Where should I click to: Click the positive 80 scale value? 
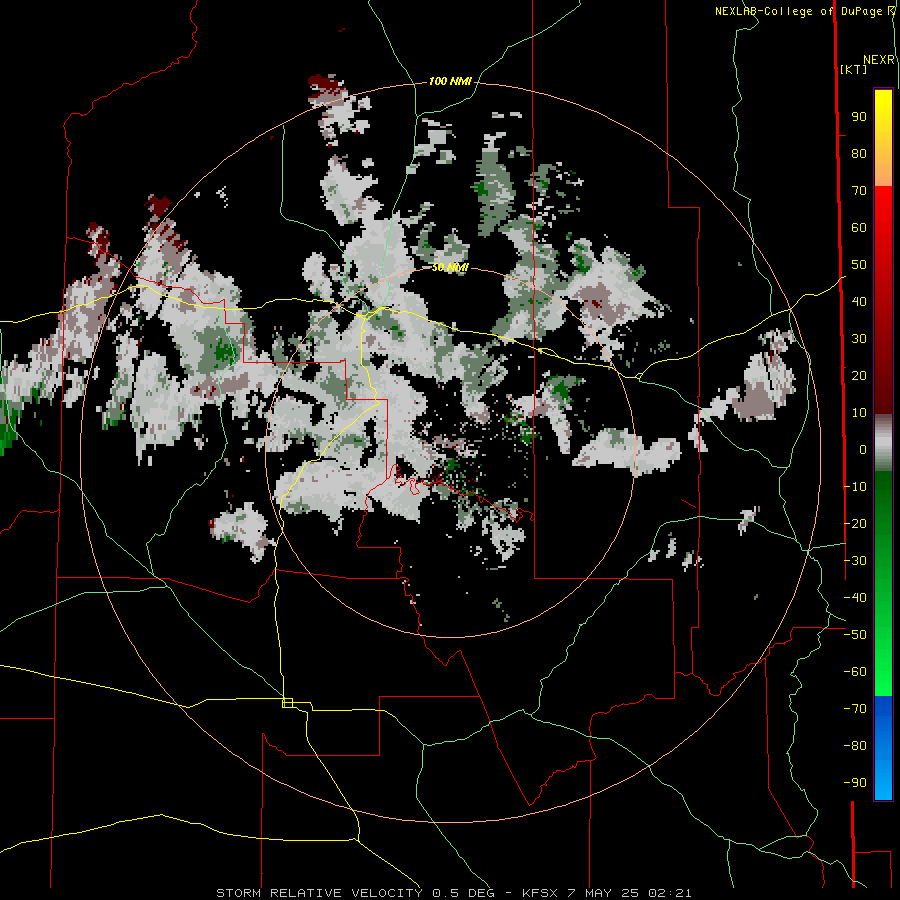coord(859,154)
